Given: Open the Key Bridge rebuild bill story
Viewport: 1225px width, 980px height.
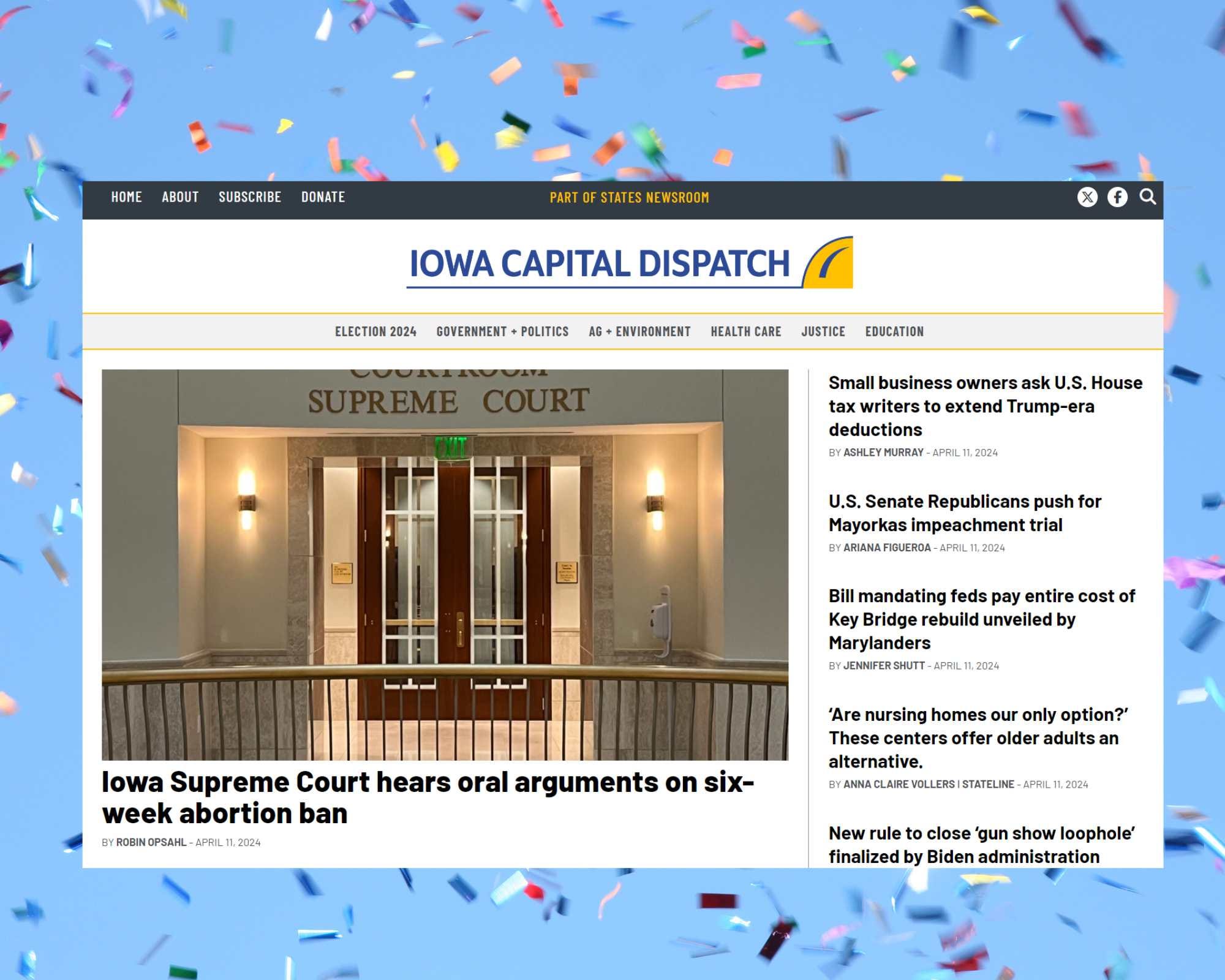Looking at the screenshot, I should [x=982, y=619].
